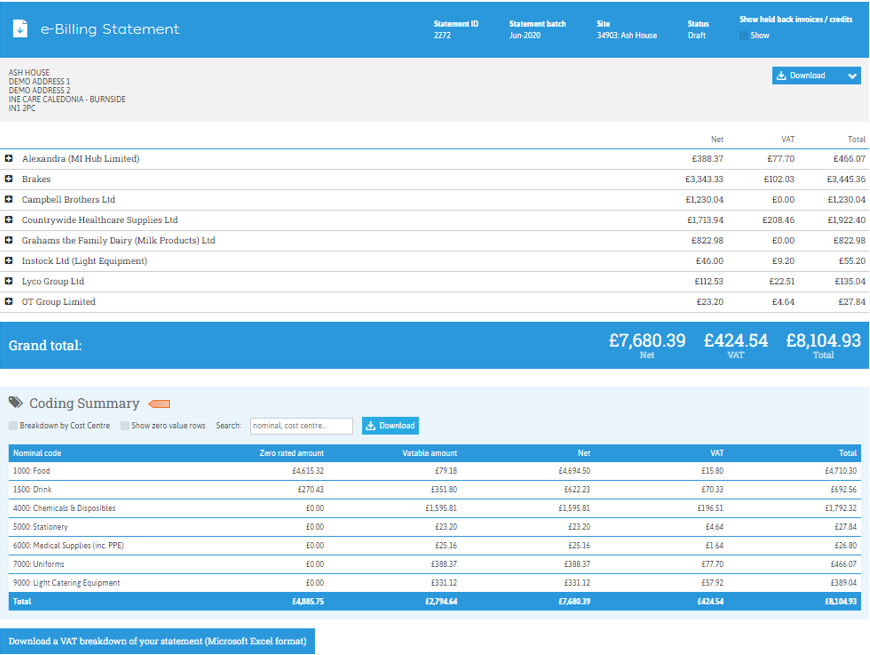Select the 5000: Stationery row
This screenshot has width=870, height=655.
[434, 527]
